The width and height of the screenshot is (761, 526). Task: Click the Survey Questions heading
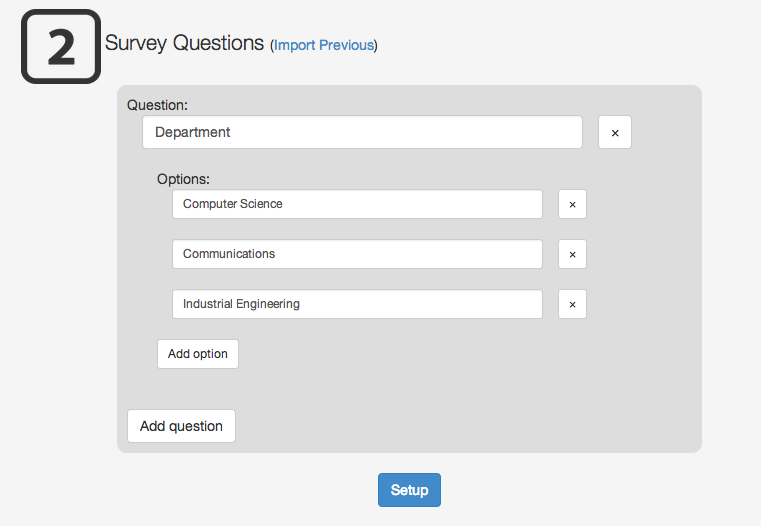(x=185, y=43)
